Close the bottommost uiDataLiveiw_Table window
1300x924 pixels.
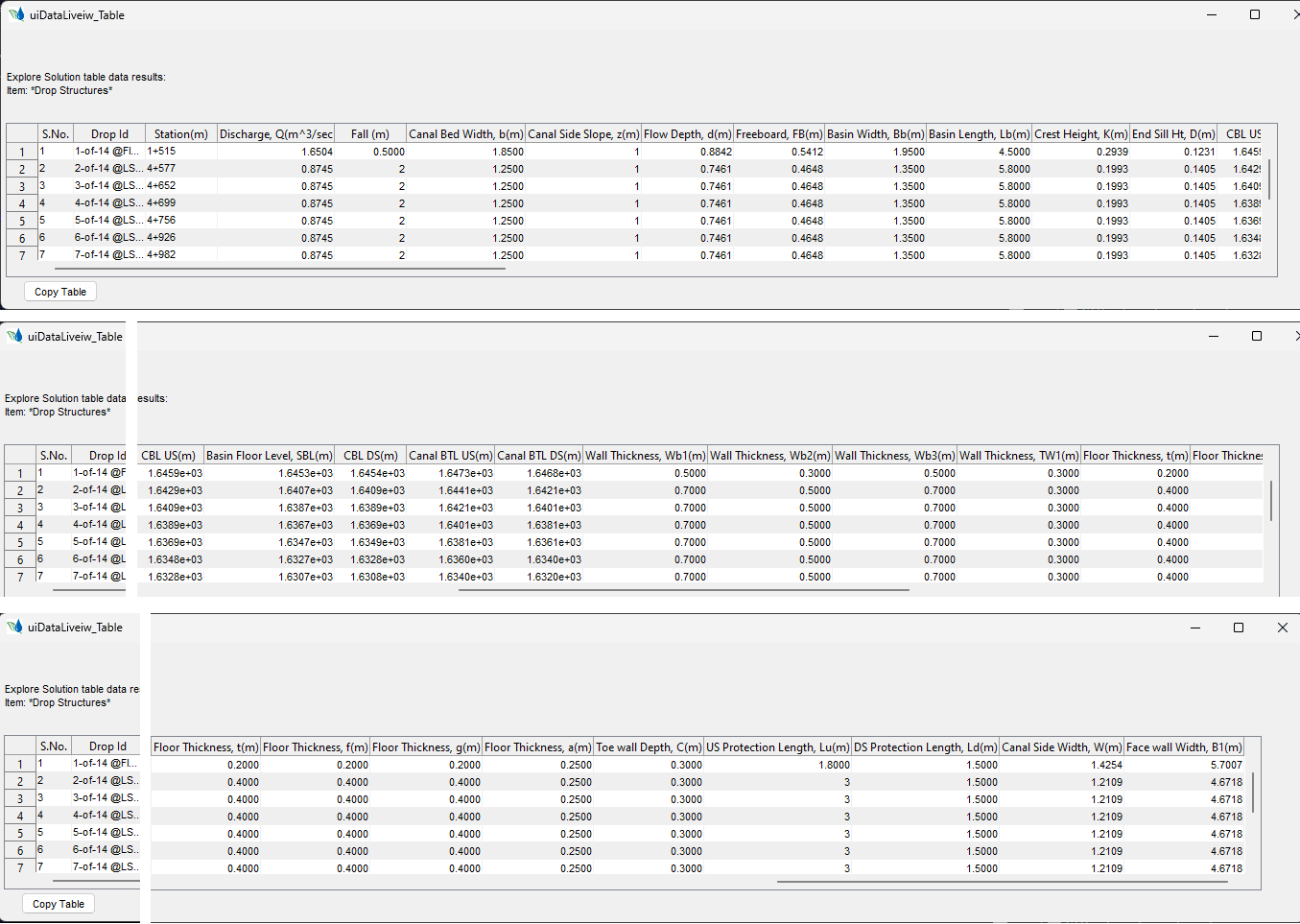[1283, 628]
